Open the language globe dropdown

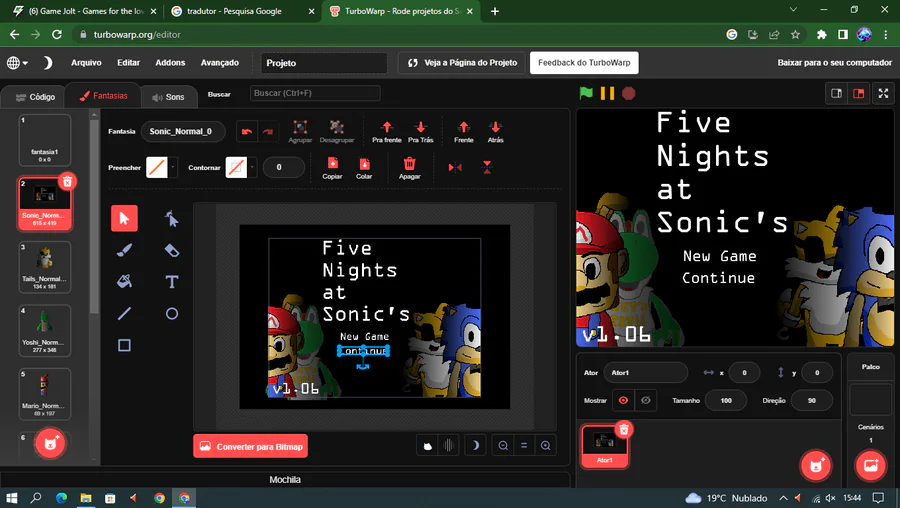(17, 63)
